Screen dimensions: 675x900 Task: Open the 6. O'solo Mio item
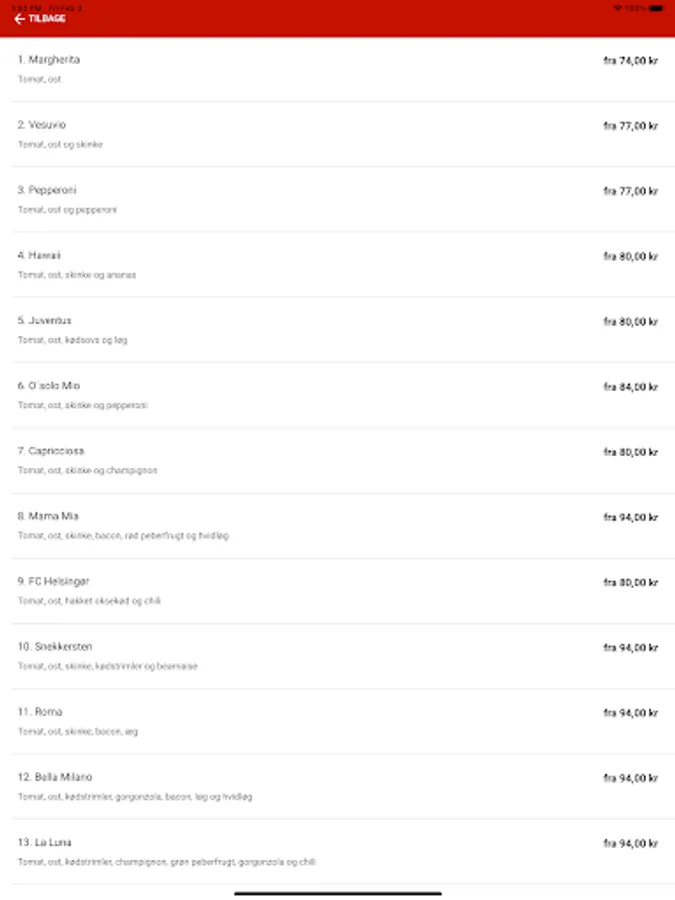click(338, 395)
